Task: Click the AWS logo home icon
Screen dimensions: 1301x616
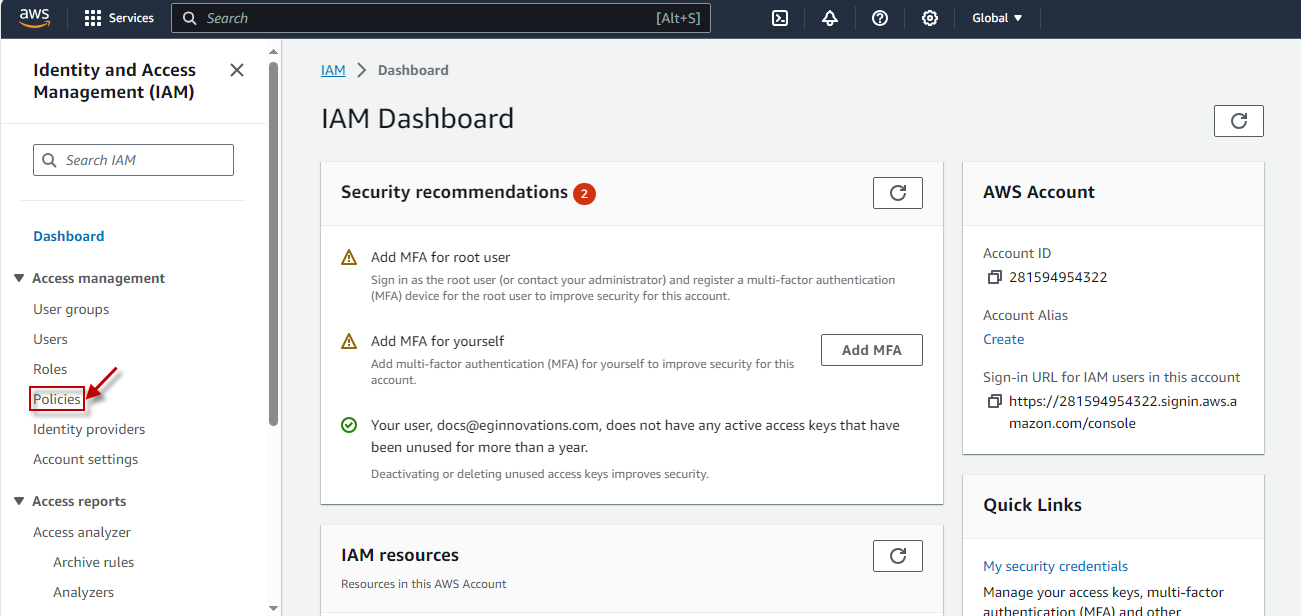Action: [34, 18]
